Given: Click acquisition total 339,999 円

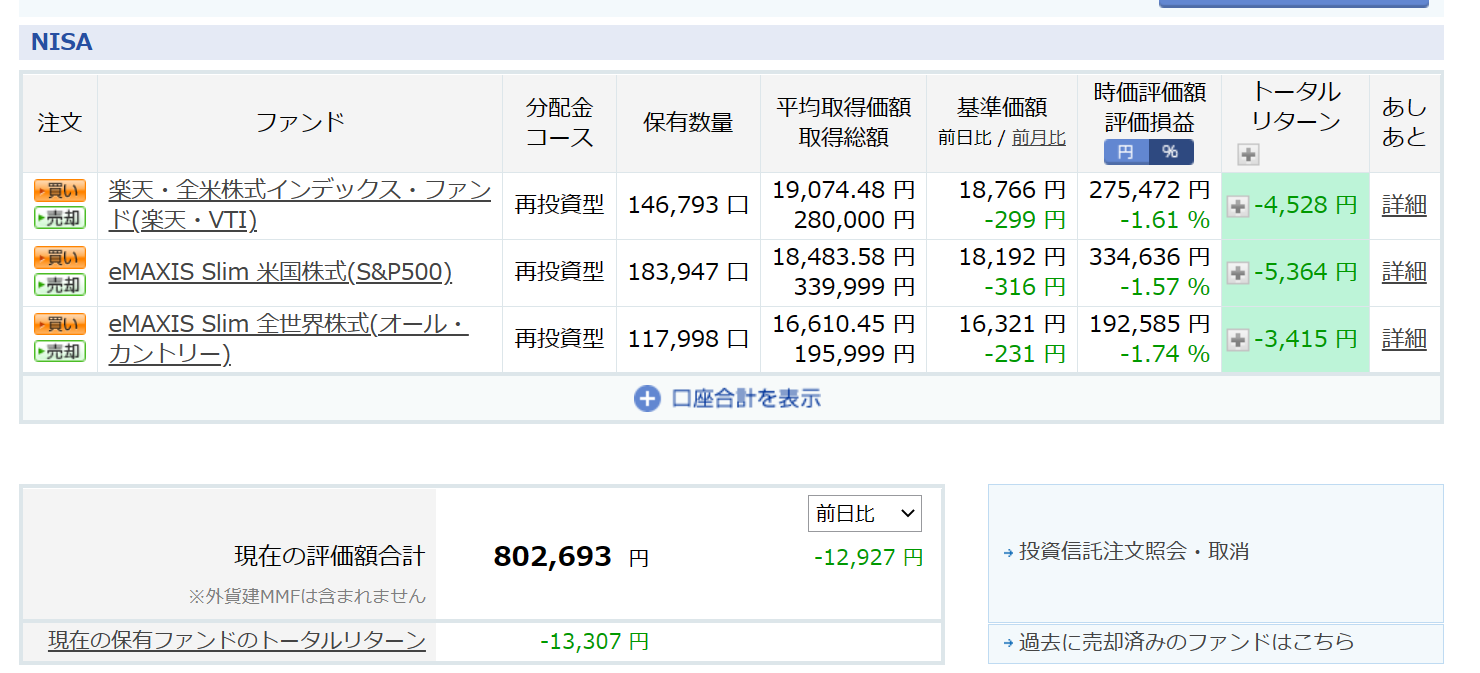Looking at the screenshot, I should tap(854, 287).
